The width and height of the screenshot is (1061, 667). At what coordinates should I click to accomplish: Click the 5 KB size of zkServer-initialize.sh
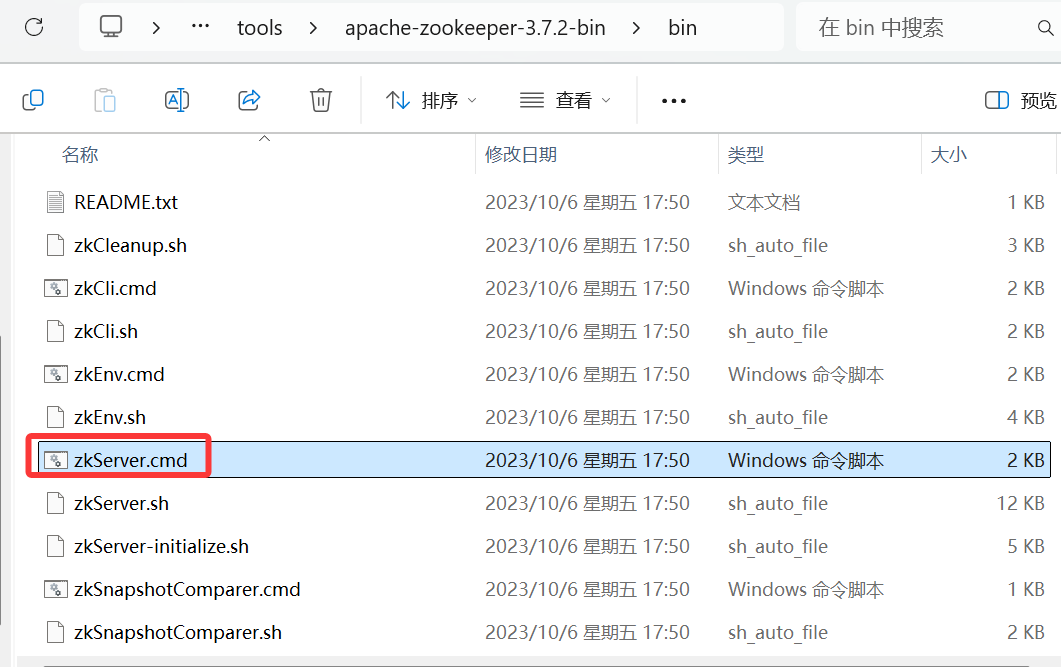[1026, 547]
